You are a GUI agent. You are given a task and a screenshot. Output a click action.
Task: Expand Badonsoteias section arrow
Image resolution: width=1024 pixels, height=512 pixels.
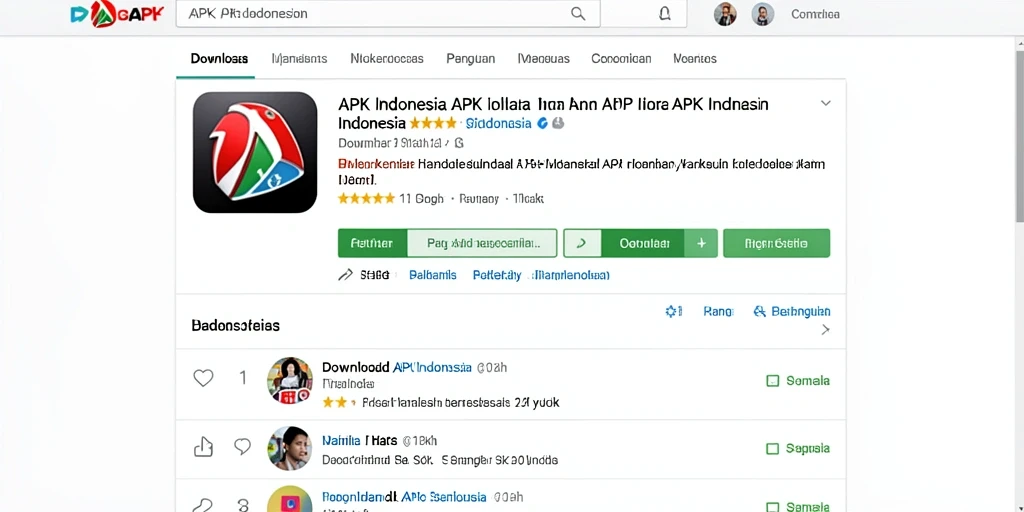[x=825, y=330]
